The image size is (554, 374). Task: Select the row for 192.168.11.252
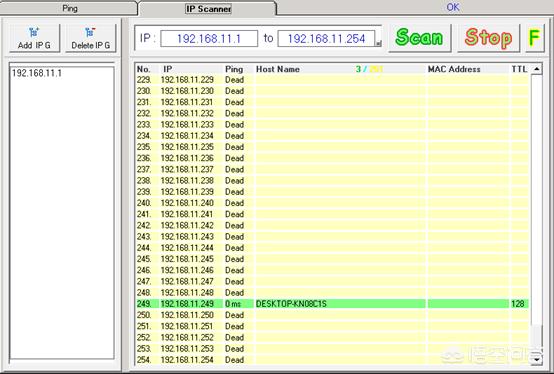click(x=332, y=338)
